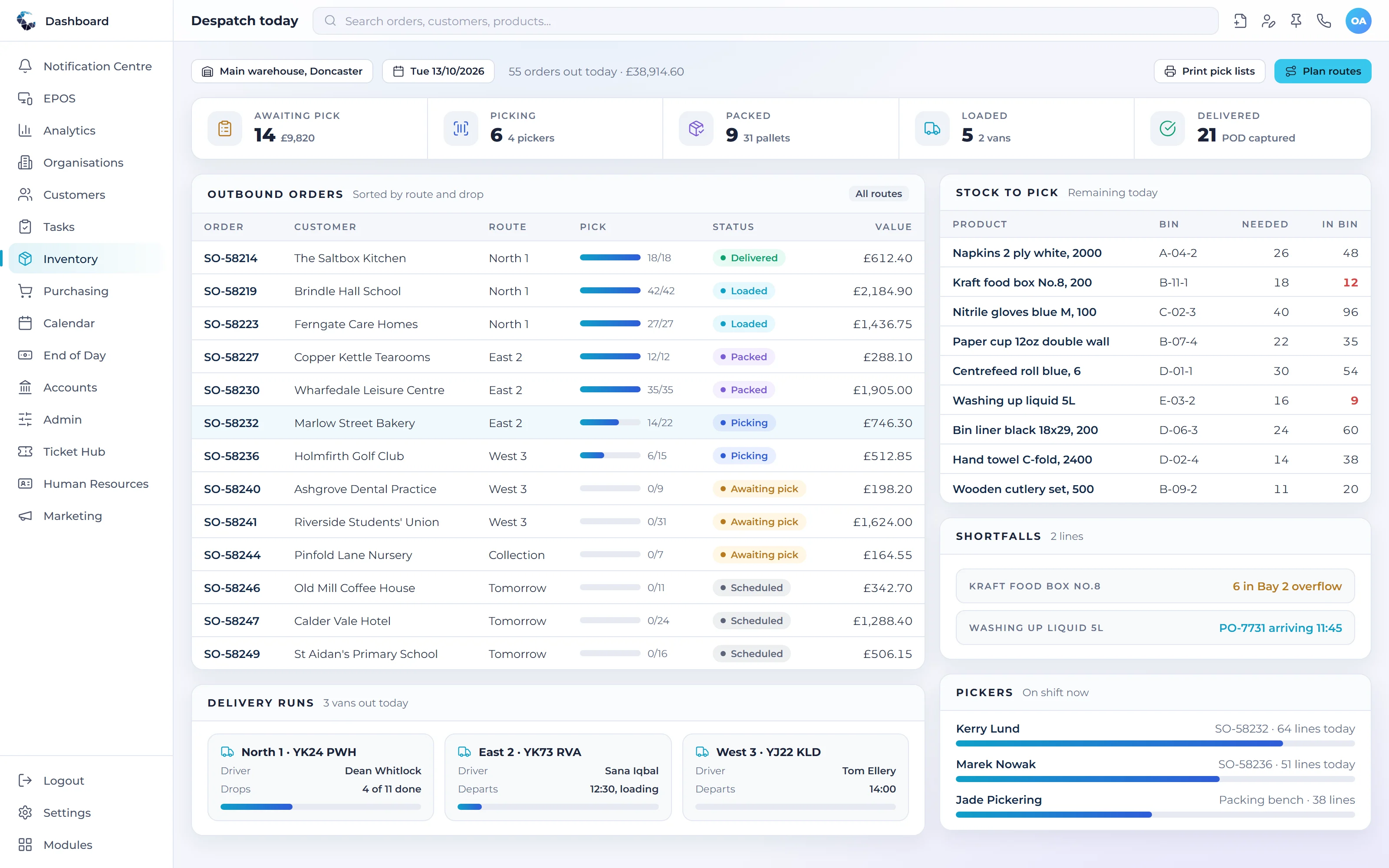Click the Awaiting pick status on SO-58241
1389x868 pixels.
[x=759, y=522]
